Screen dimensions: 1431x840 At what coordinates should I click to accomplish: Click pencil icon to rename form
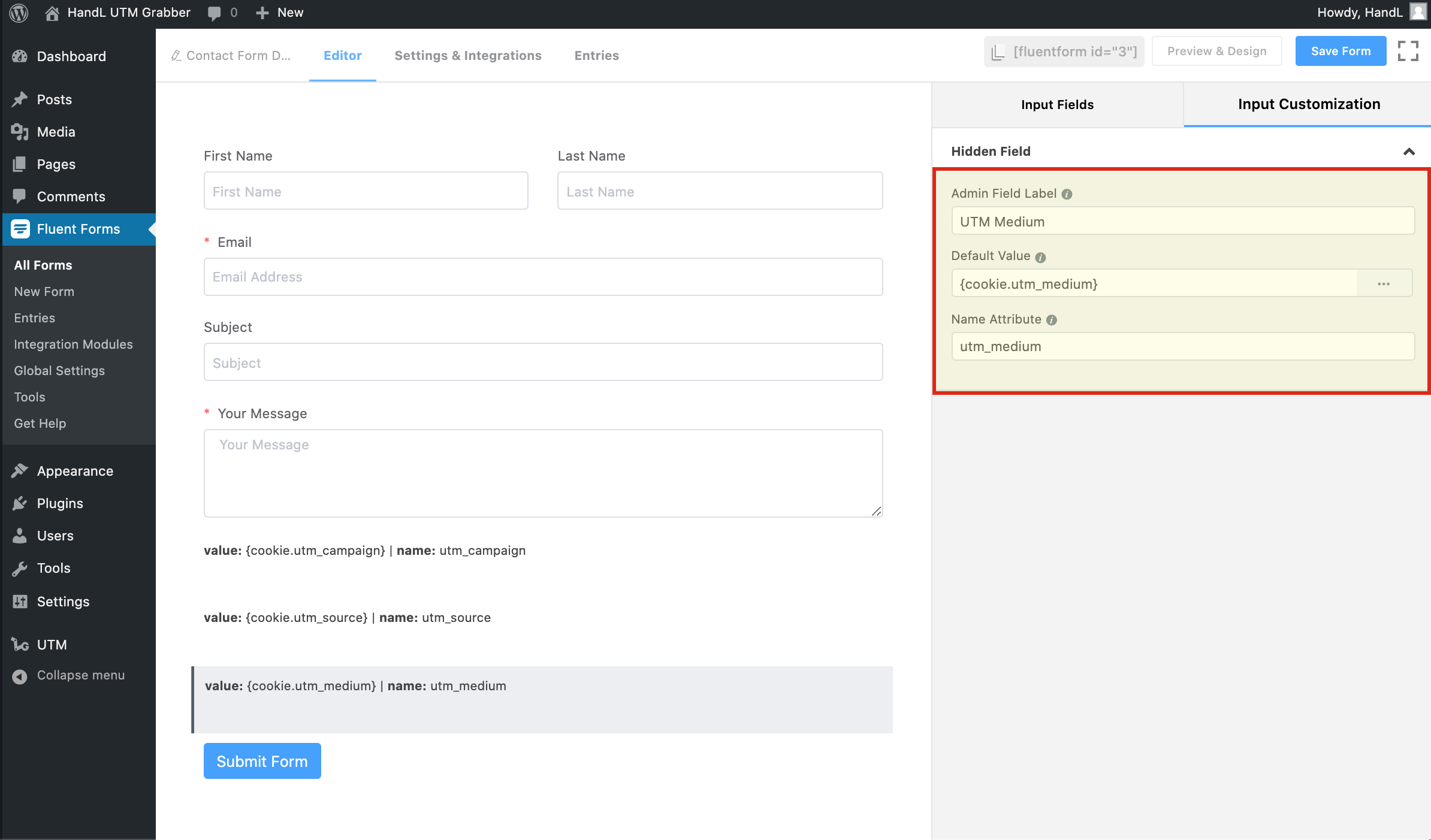pos(176,56)
